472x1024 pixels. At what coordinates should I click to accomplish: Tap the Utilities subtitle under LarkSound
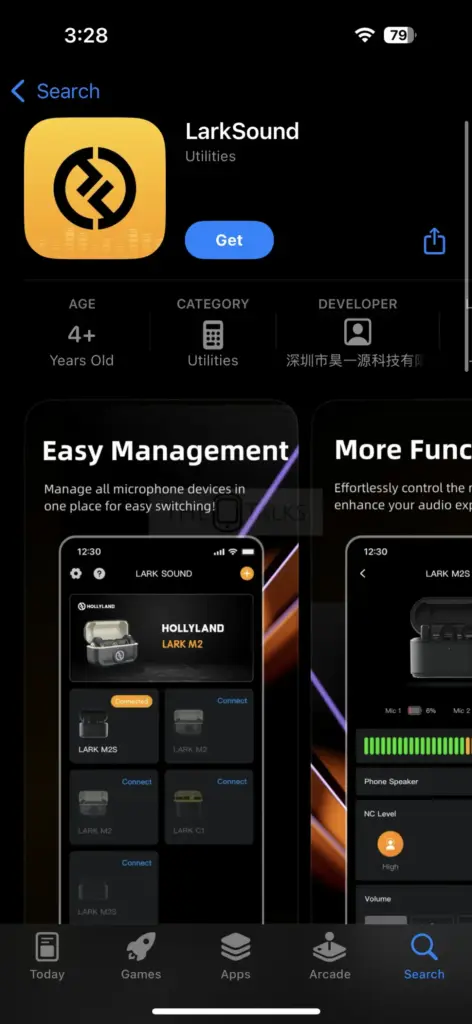tap(210, 156)
